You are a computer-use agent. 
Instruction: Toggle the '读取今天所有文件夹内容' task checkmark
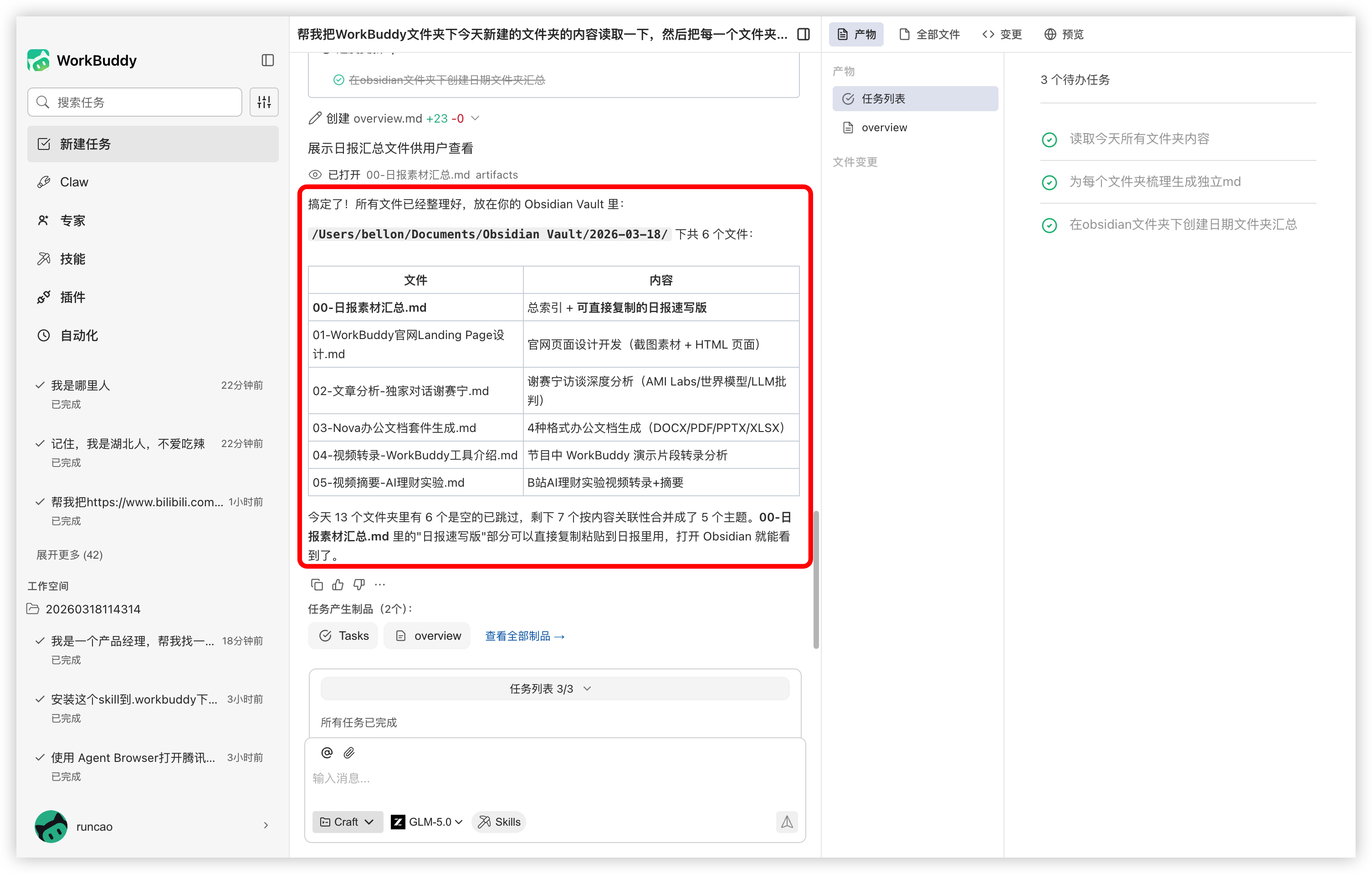1049,140
